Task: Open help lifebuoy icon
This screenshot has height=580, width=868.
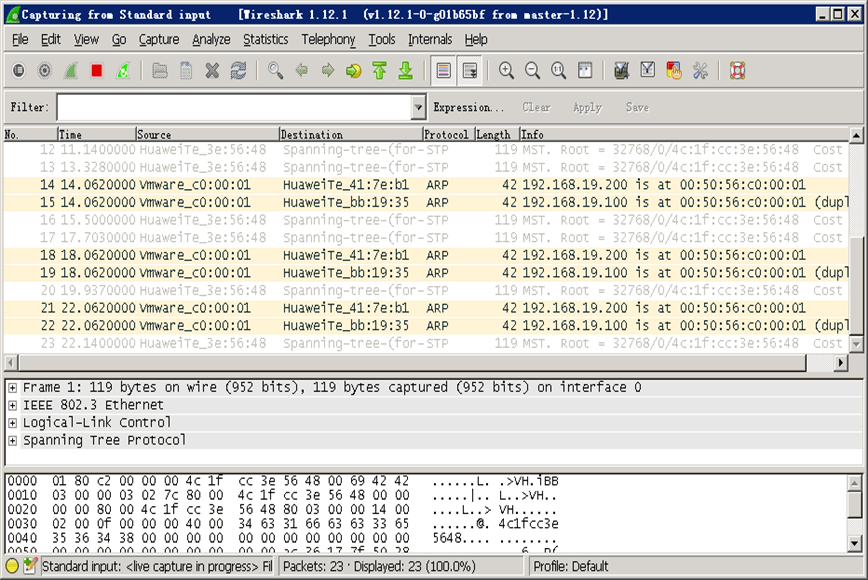Action: pyautogui.click(x=737, y=71)
